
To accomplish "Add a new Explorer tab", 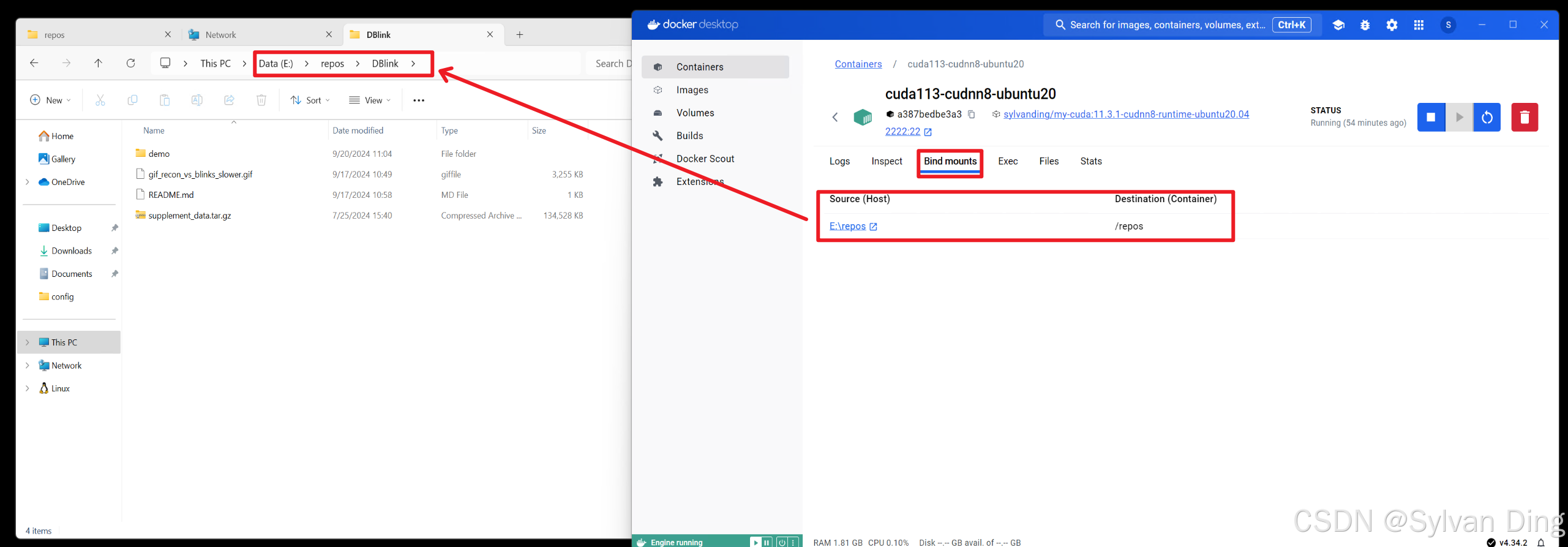I will click(520, 35).
